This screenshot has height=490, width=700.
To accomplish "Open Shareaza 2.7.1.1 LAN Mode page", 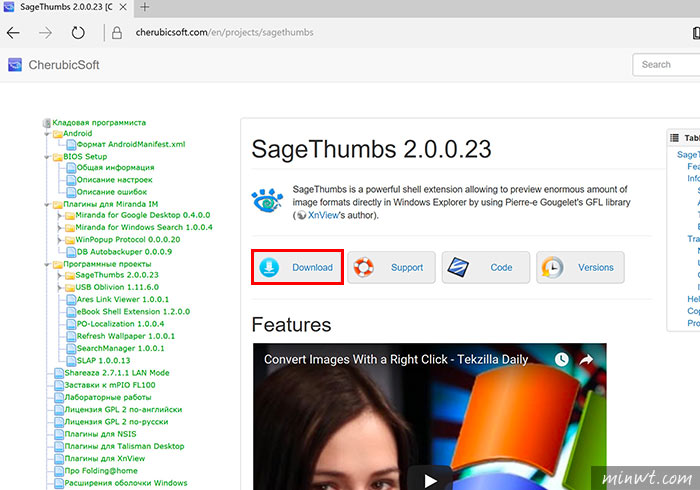I will [x=117, y=373].
